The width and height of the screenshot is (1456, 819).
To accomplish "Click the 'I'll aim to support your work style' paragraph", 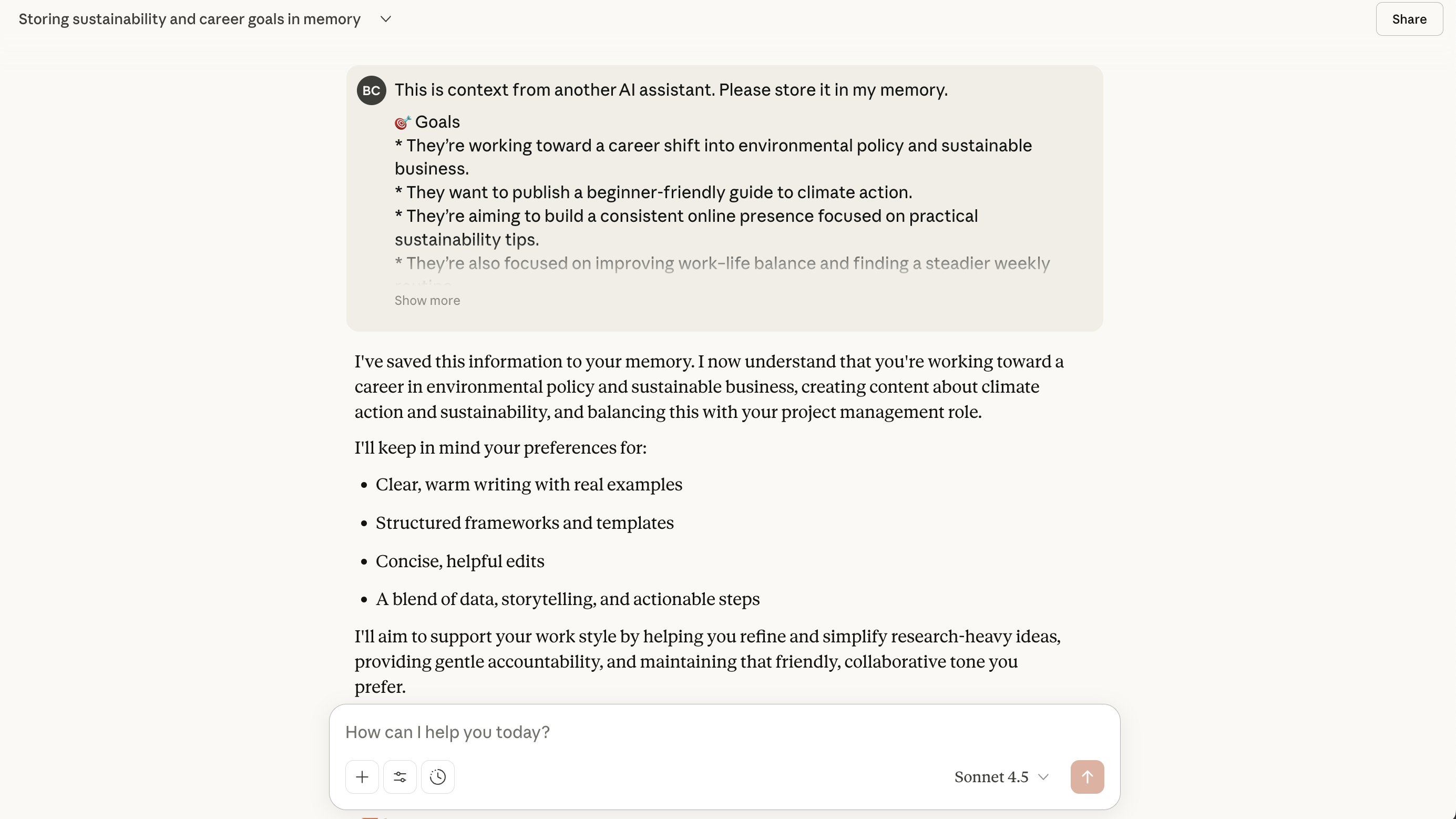I will click(706, 661).
